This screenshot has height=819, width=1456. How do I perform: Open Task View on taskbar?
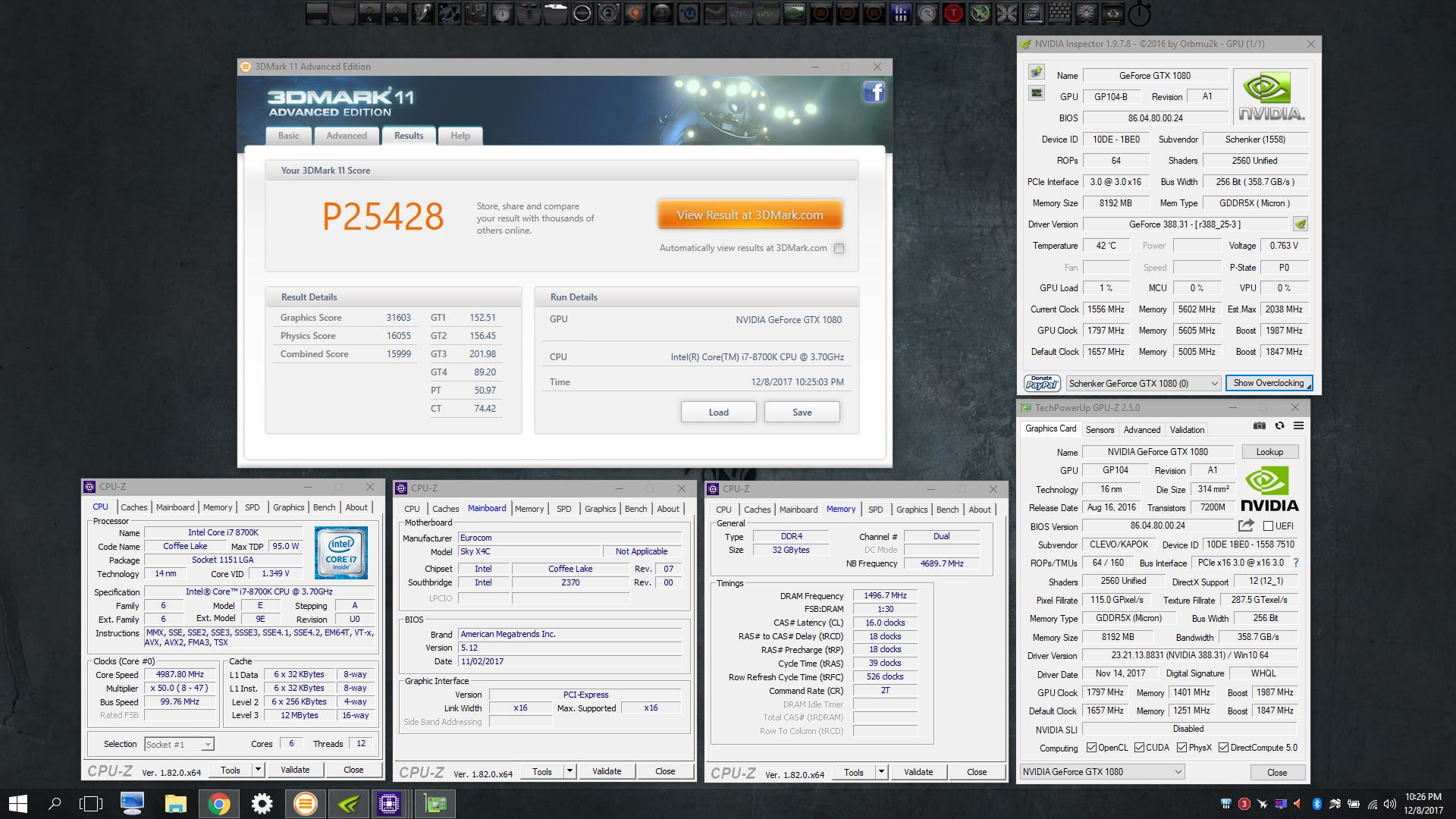[x=91, y=804]
